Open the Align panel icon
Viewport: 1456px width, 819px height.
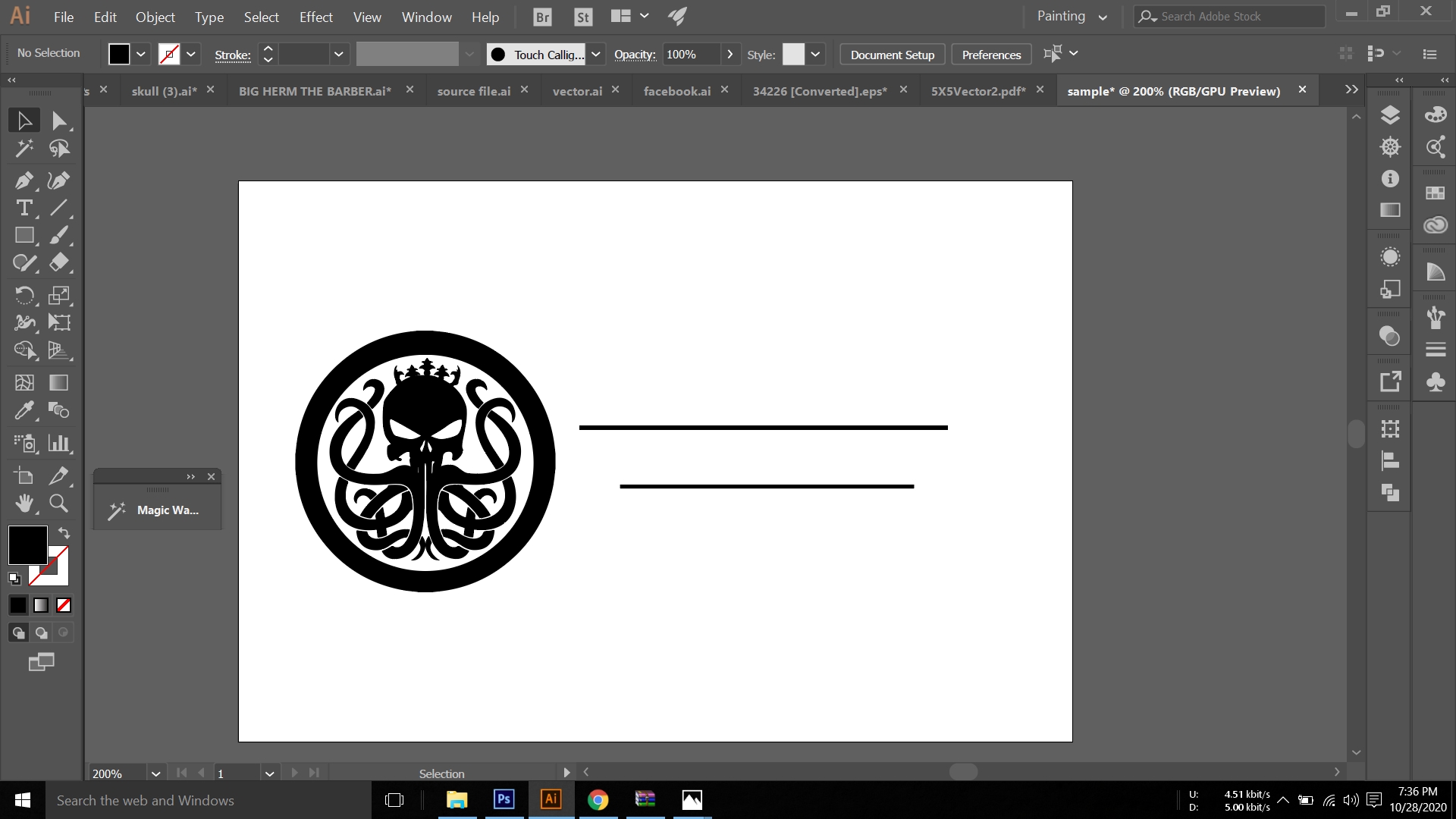[1389, 460]
